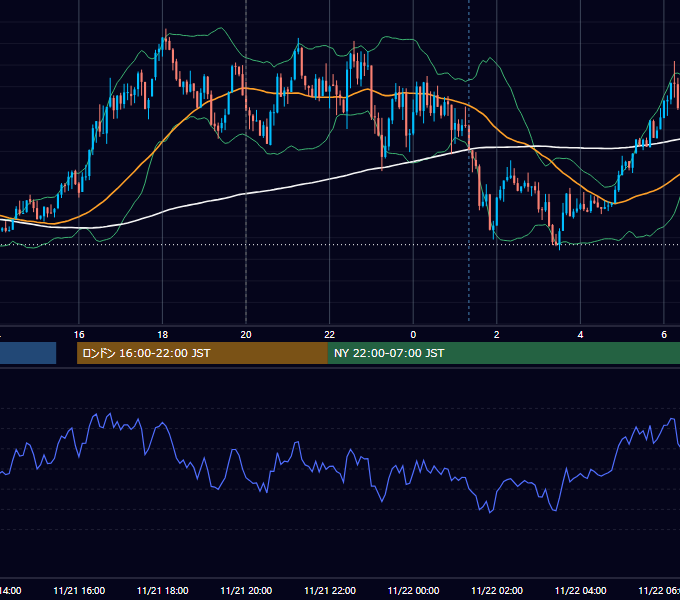The image size is (680, 600).
Task: Select the ロンドン 16:00-22:00 JST session bar
Action: (x=202, y=353)
